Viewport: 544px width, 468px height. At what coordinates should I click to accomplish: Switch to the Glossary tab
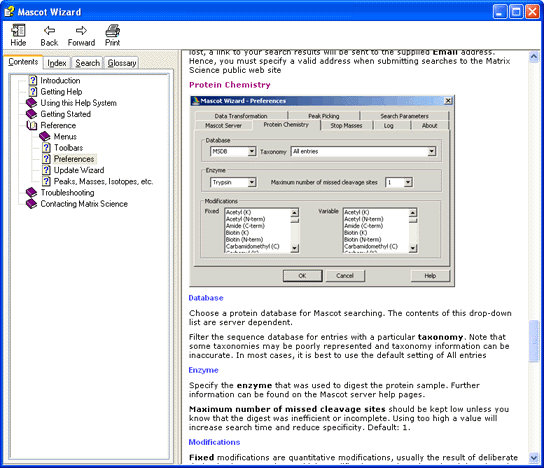pos(122,63)
